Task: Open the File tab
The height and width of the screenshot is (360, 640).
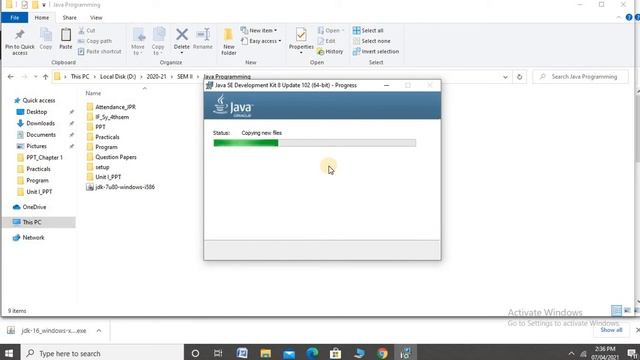Action: click(14, 18)
